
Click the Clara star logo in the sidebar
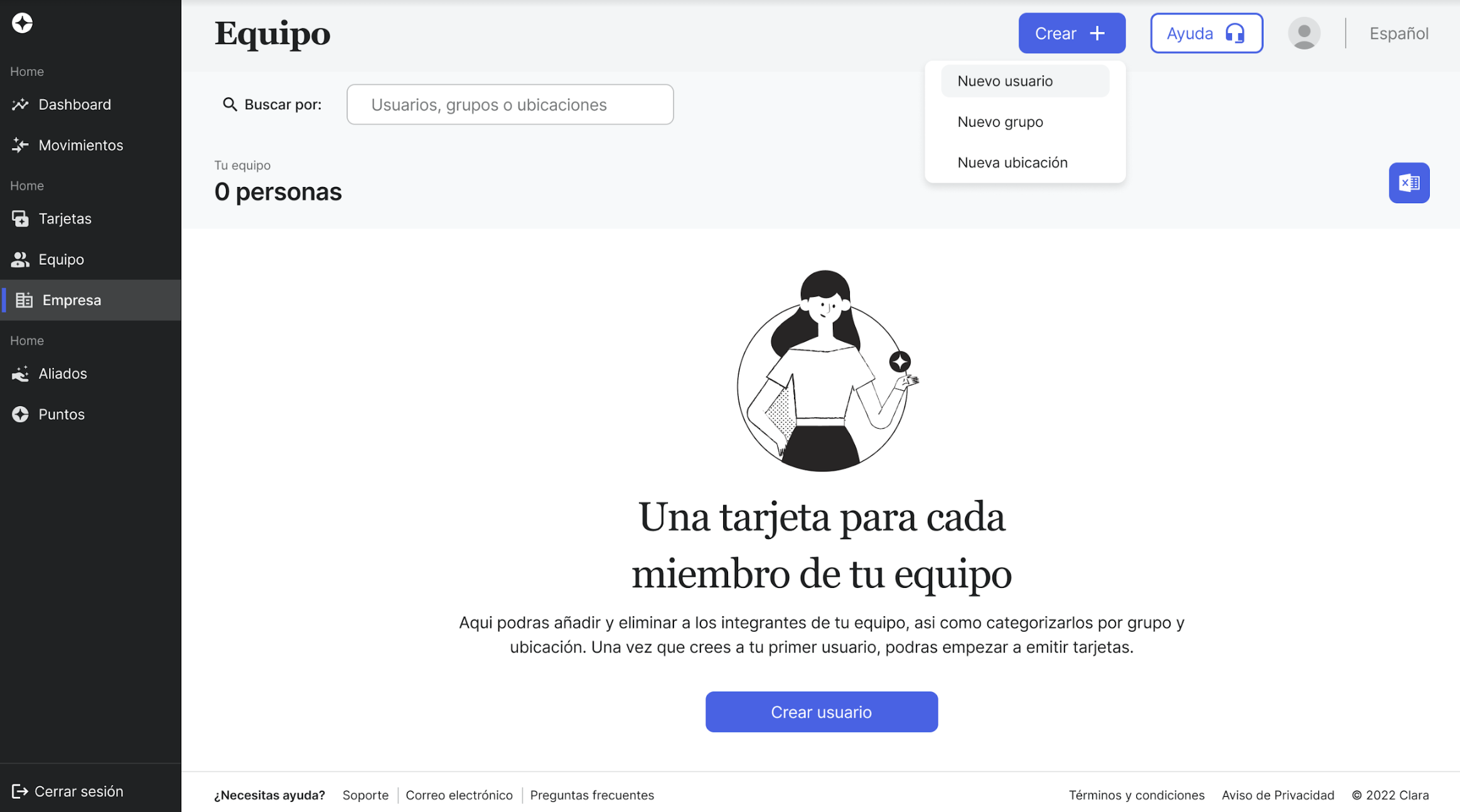click(22, 23)
